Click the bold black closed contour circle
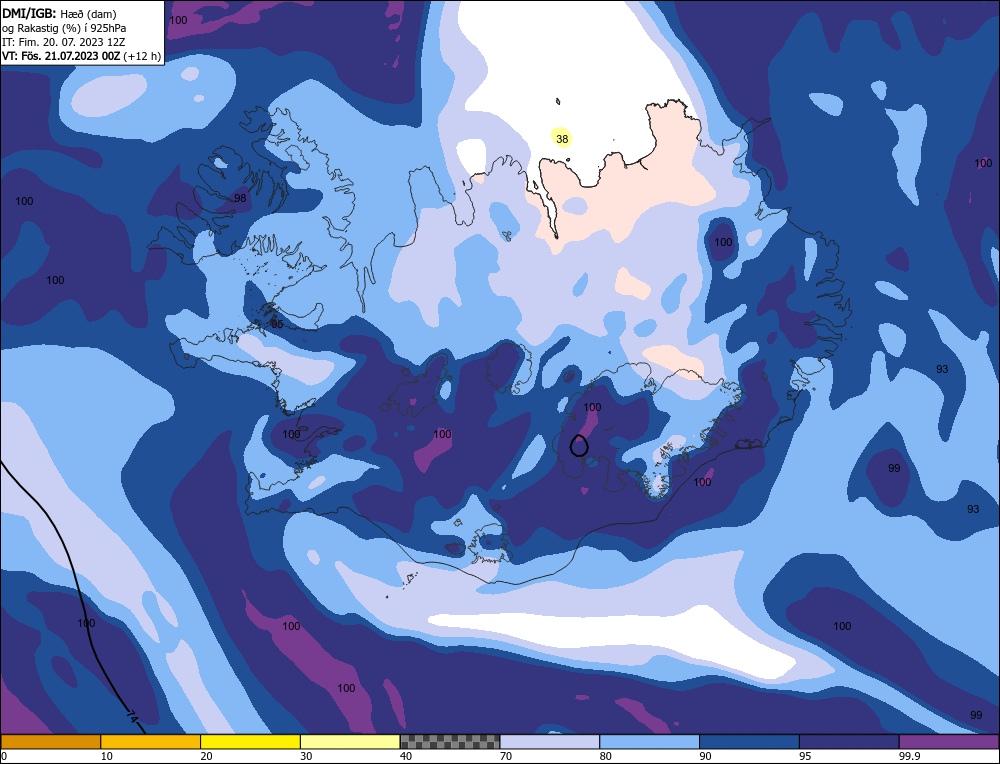The width and height of the screenshot is (1000, 764). click(x=578, y=445)
